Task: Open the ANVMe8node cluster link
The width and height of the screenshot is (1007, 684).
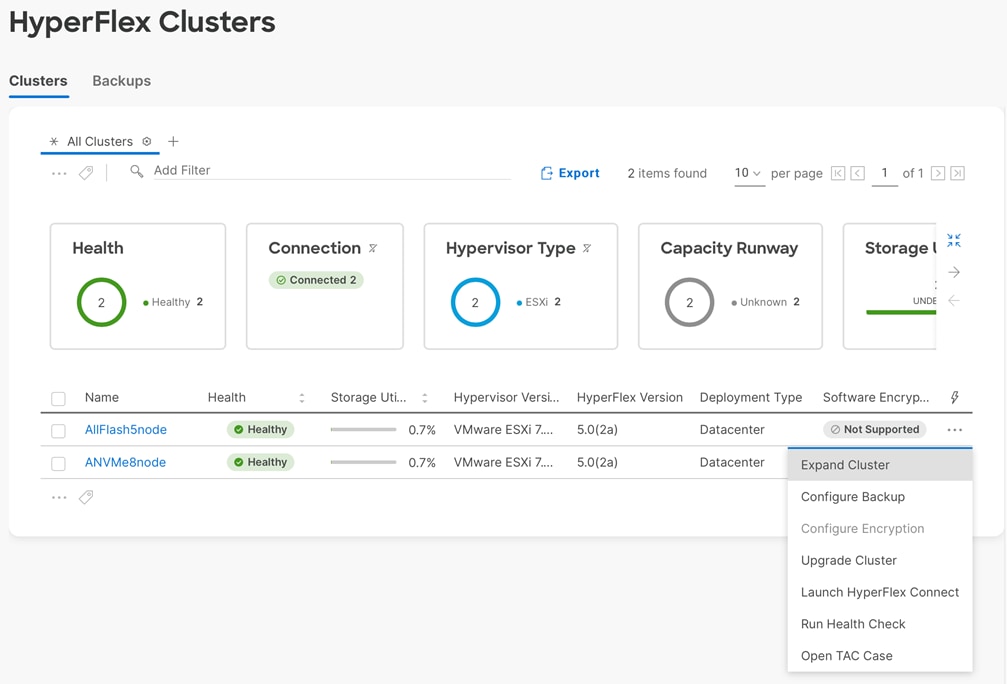Action: tap(125, 462)
